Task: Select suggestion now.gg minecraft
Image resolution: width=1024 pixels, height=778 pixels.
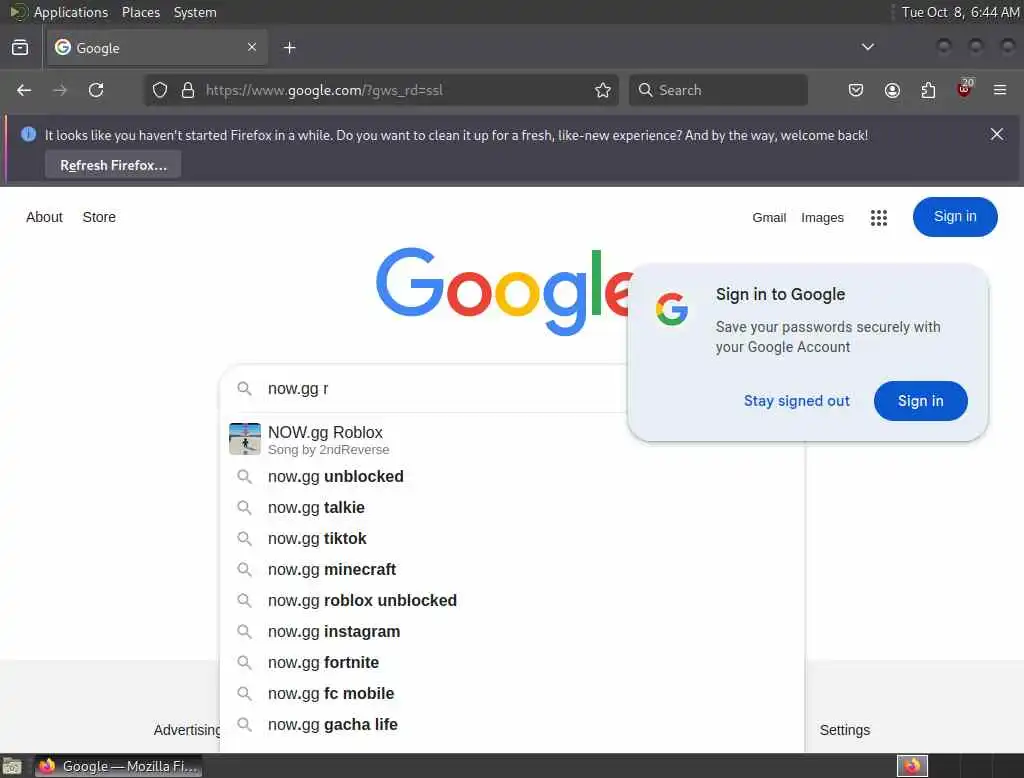Action: [x=512, y=570]
